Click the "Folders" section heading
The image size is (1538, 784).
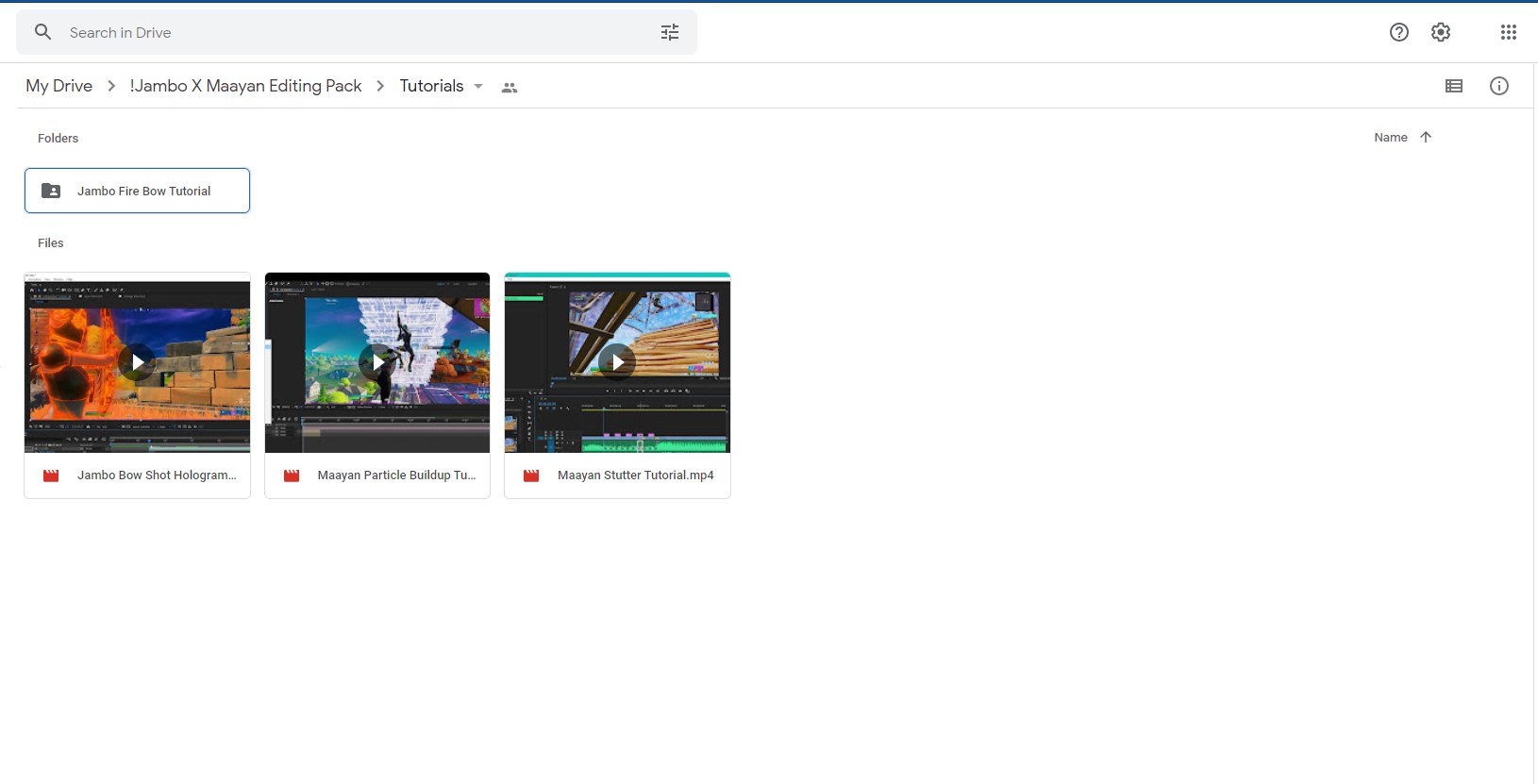tap(58, 138)
